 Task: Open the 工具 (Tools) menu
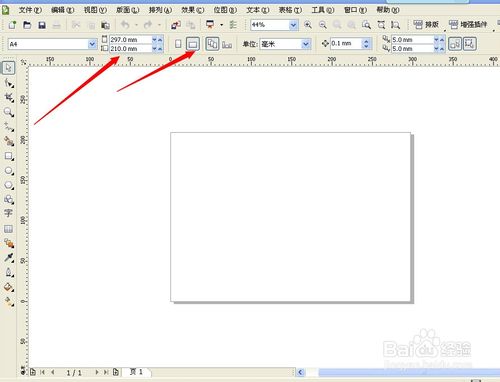pos(323,10)
